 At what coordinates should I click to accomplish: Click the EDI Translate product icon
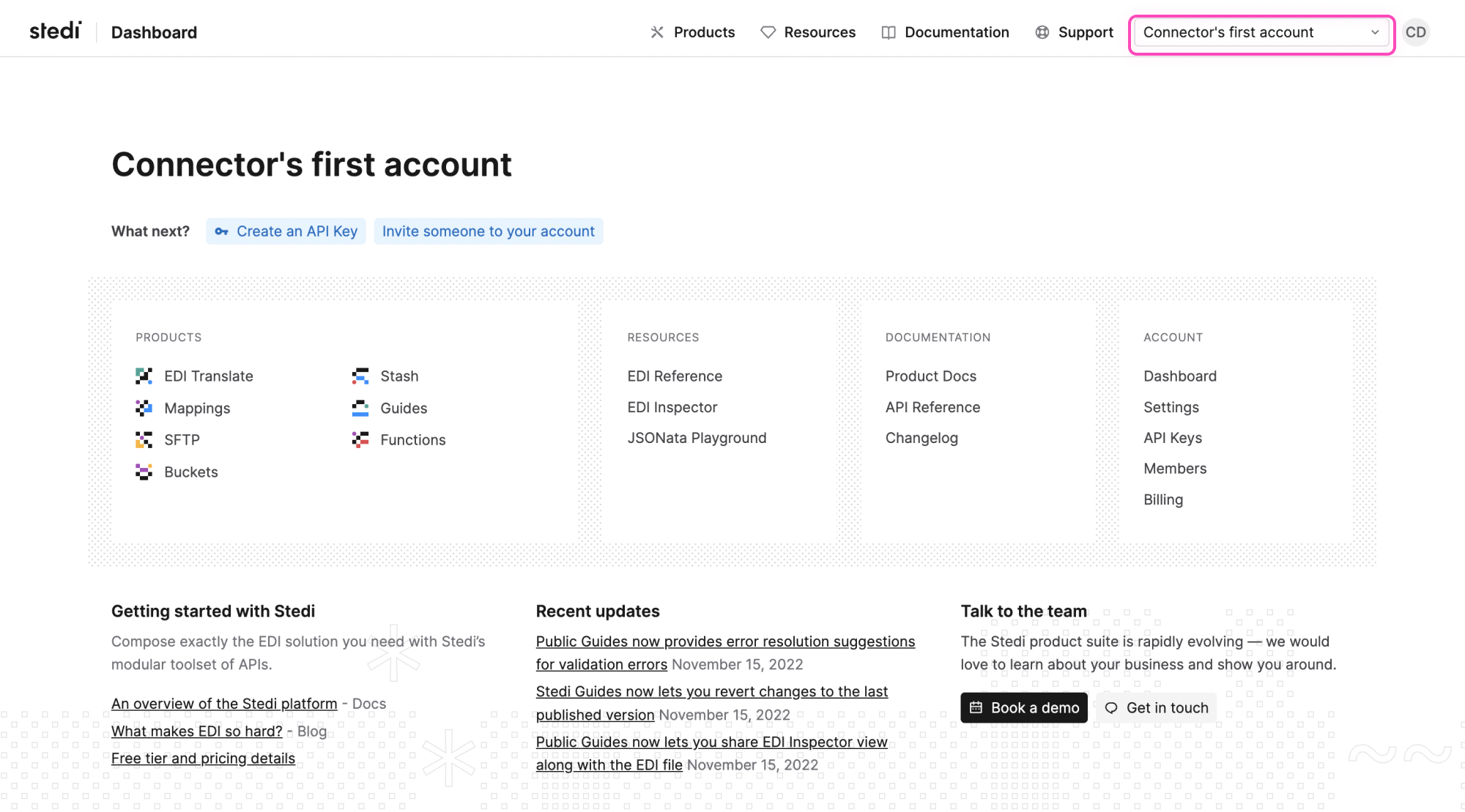pyautogui.click(x=144, y=376)
